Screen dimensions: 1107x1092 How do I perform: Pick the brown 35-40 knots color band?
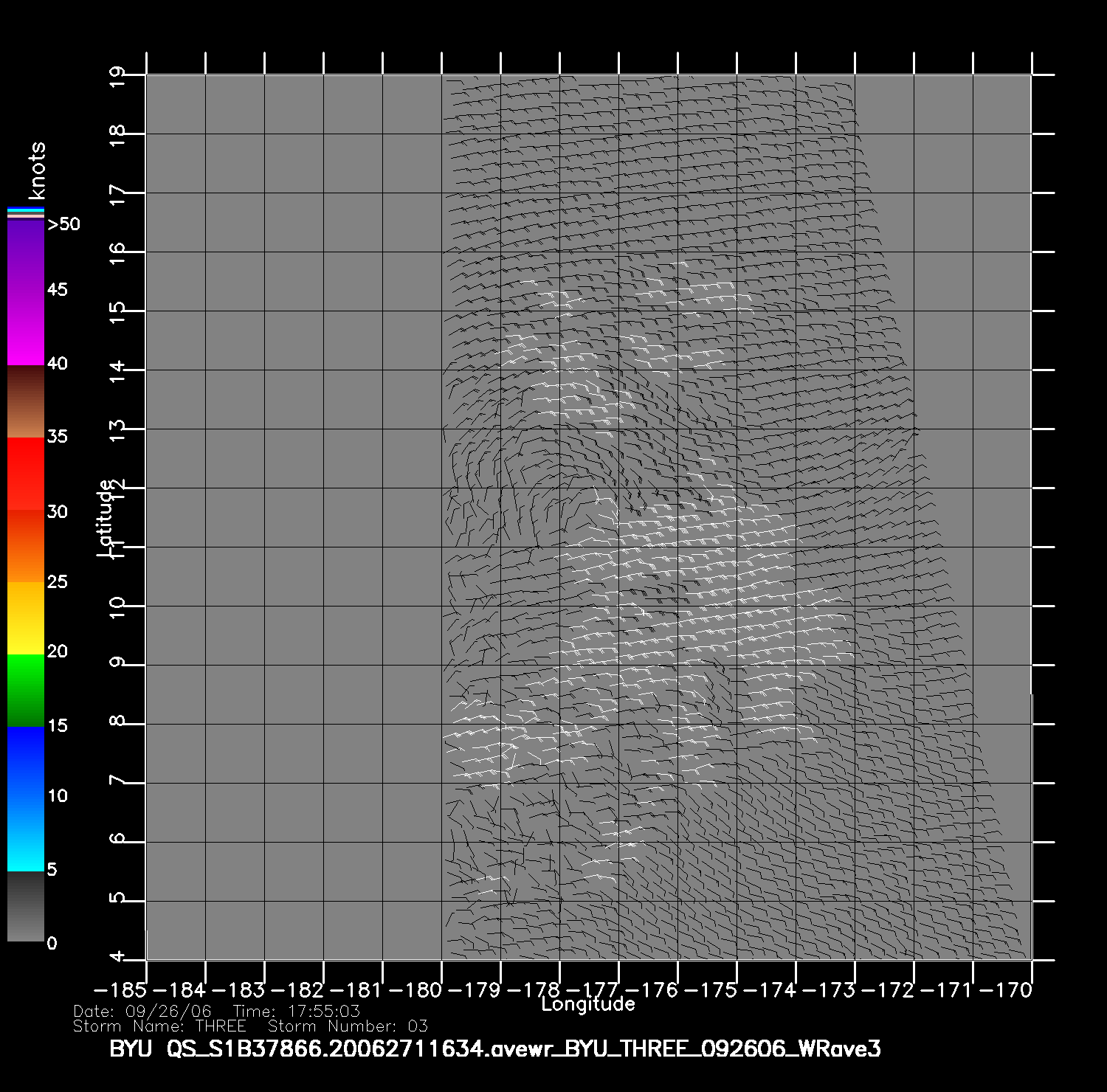(x=26, y=401)
